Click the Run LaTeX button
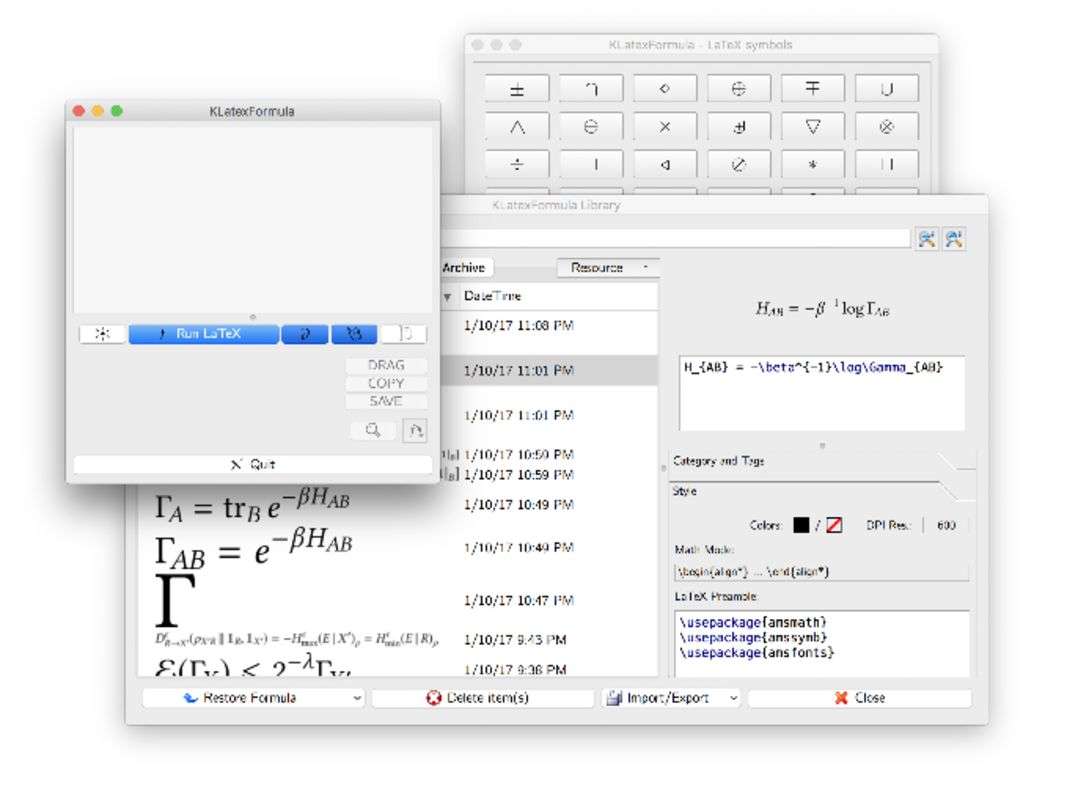 [203, 334]
